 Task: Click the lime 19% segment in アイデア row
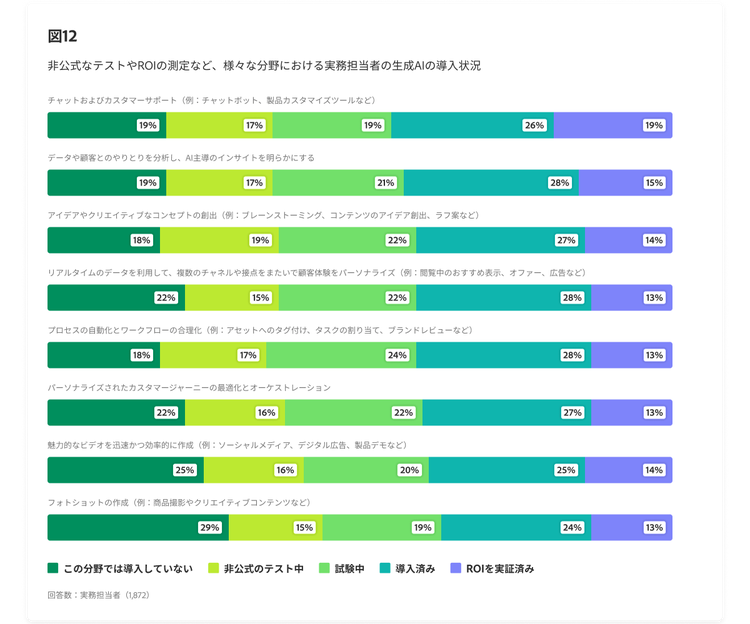pyautogui.click(x=220, y=240)
